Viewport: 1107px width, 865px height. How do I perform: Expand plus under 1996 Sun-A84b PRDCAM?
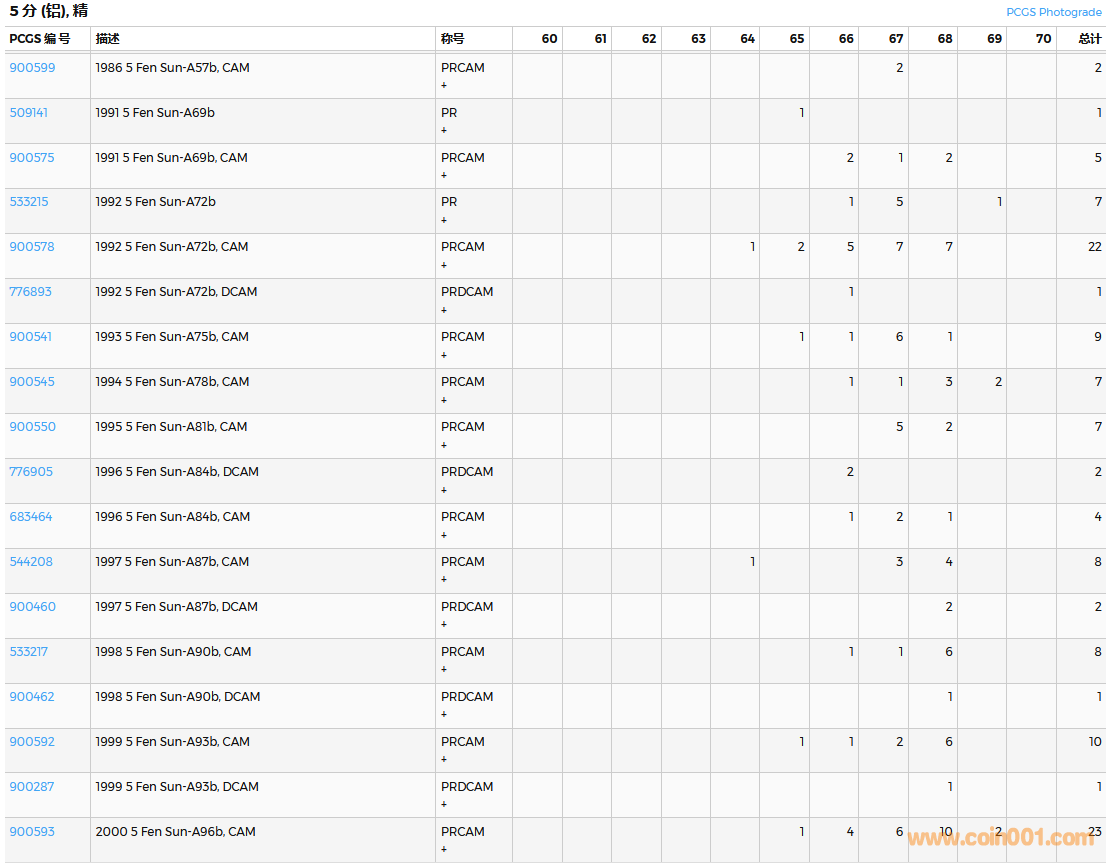pyautogui.click(x=444, y=491)
